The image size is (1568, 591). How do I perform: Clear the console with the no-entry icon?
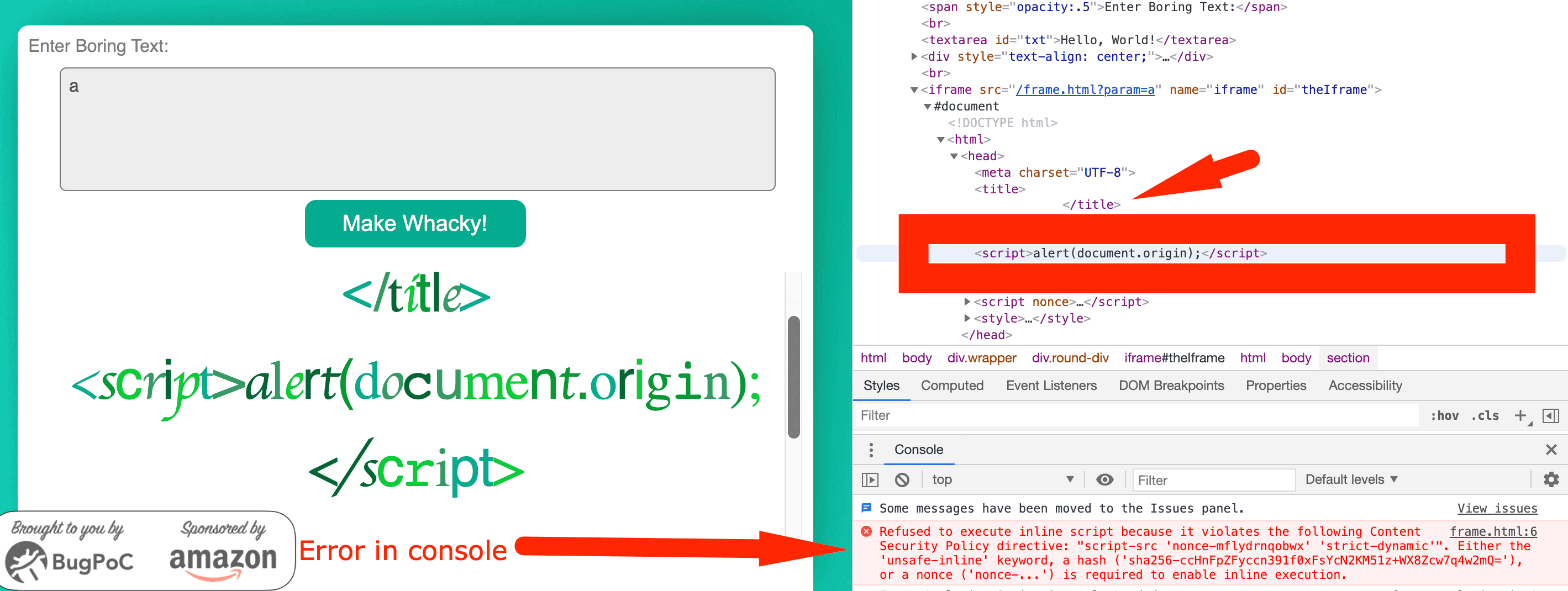coord(902,479)
